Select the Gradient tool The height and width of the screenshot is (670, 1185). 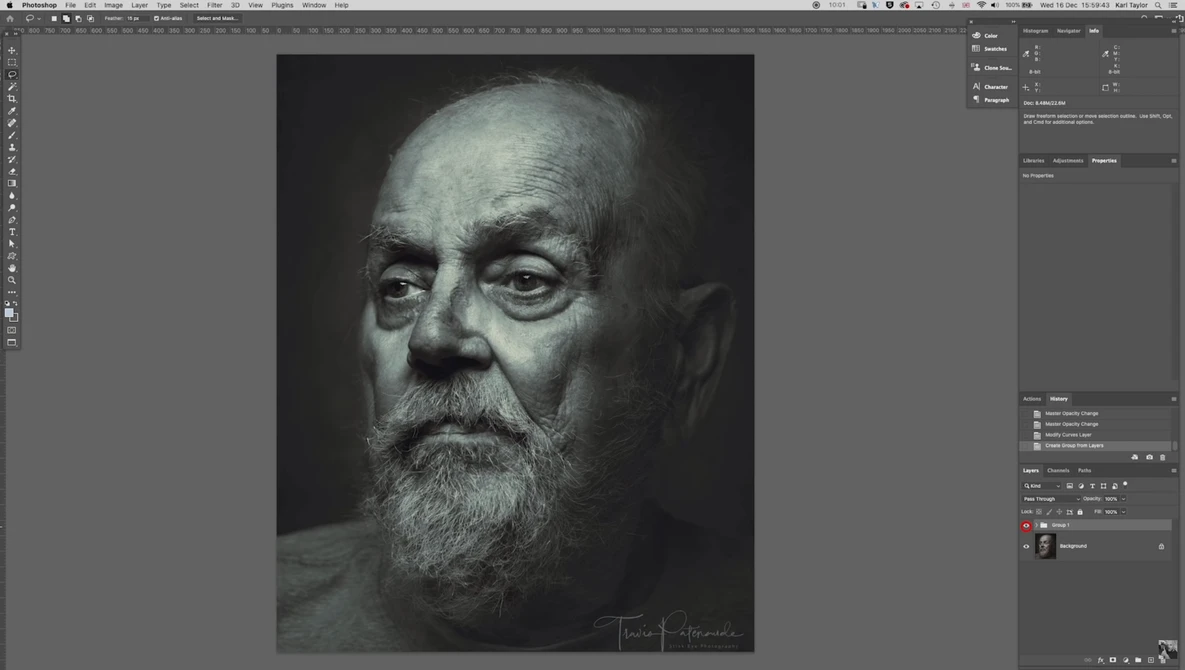pyautogui.click(x=12, y=184)
